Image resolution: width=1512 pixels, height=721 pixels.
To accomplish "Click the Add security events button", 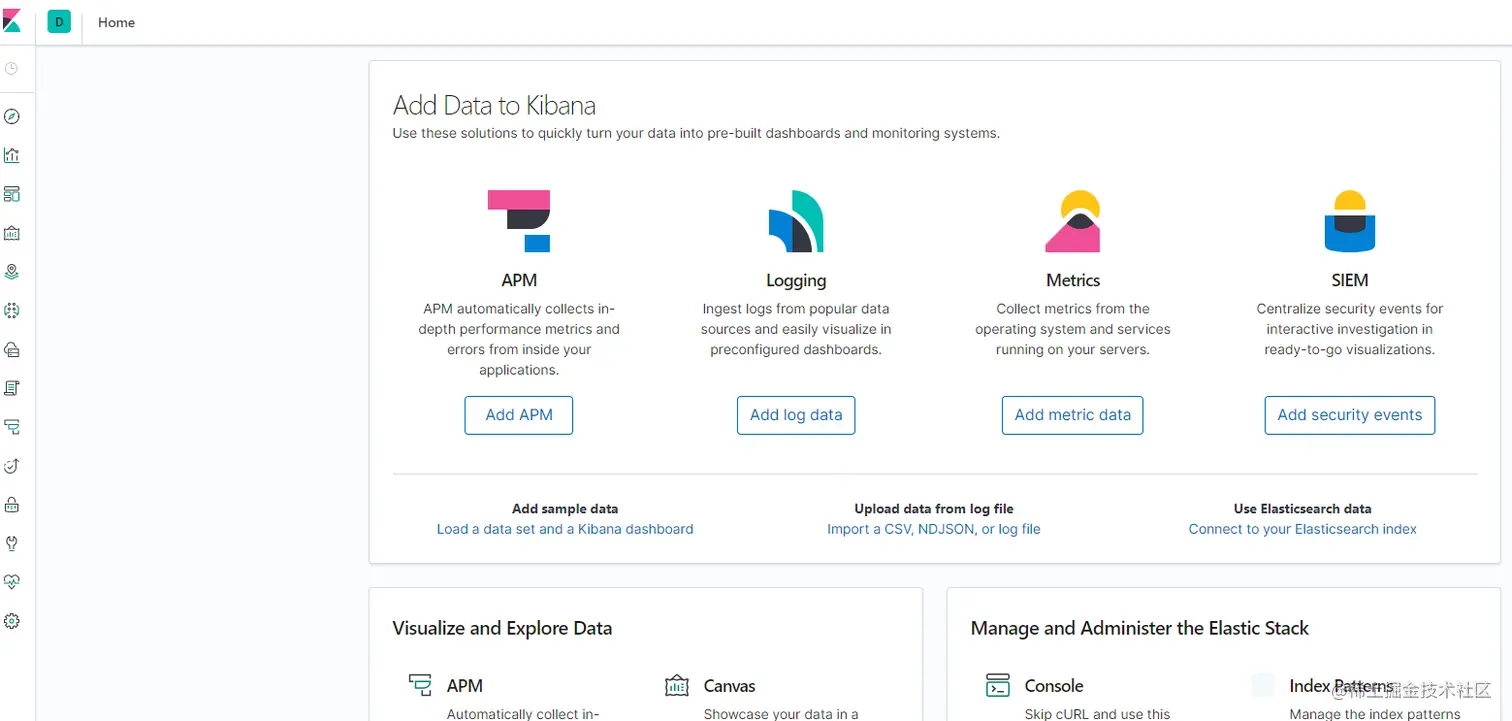I will 1350,415.
